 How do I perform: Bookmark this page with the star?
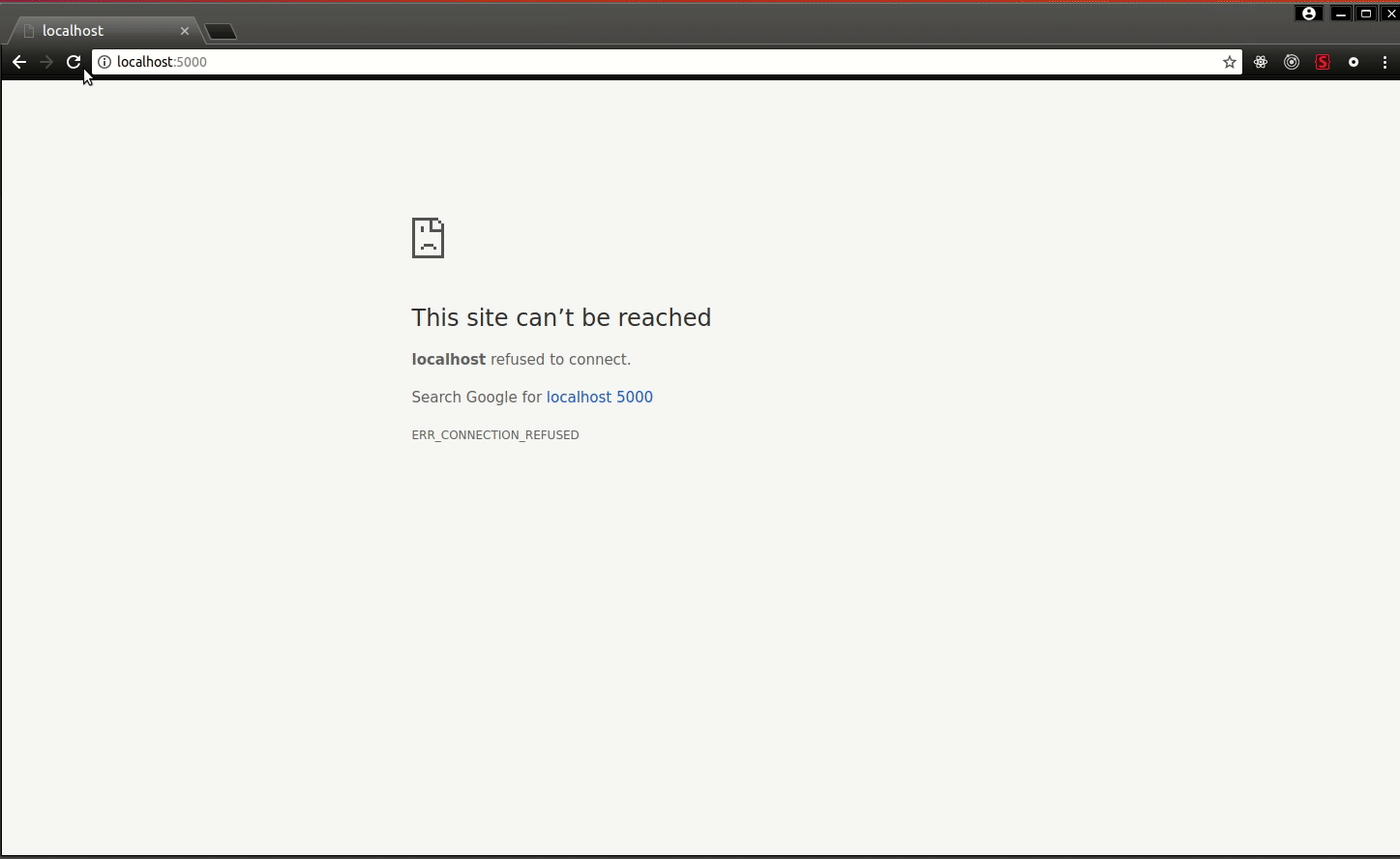[x=1229, y=61]
